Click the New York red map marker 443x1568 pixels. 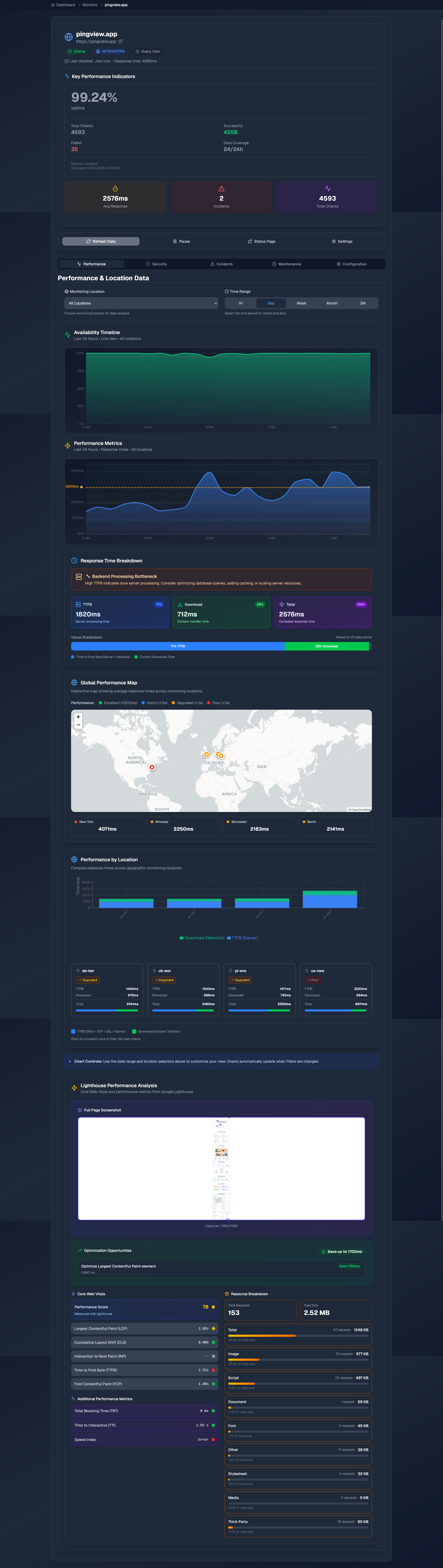152,767
